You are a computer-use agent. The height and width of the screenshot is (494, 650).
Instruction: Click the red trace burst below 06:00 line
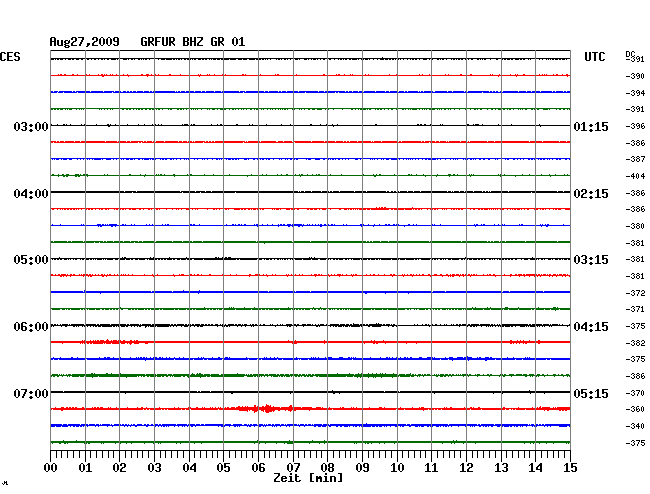pos(111,342)
